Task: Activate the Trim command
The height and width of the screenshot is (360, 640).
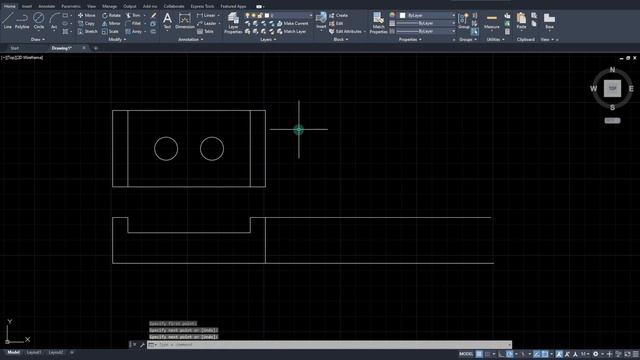Action: [133, 15]
